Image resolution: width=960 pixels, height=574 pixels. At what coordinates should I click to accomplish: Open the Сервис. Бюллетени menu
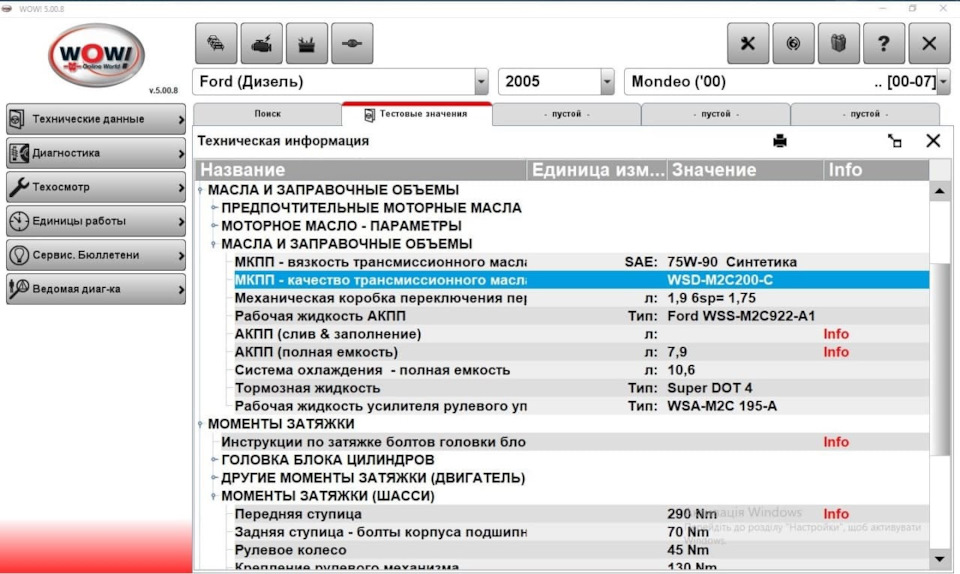96,255
